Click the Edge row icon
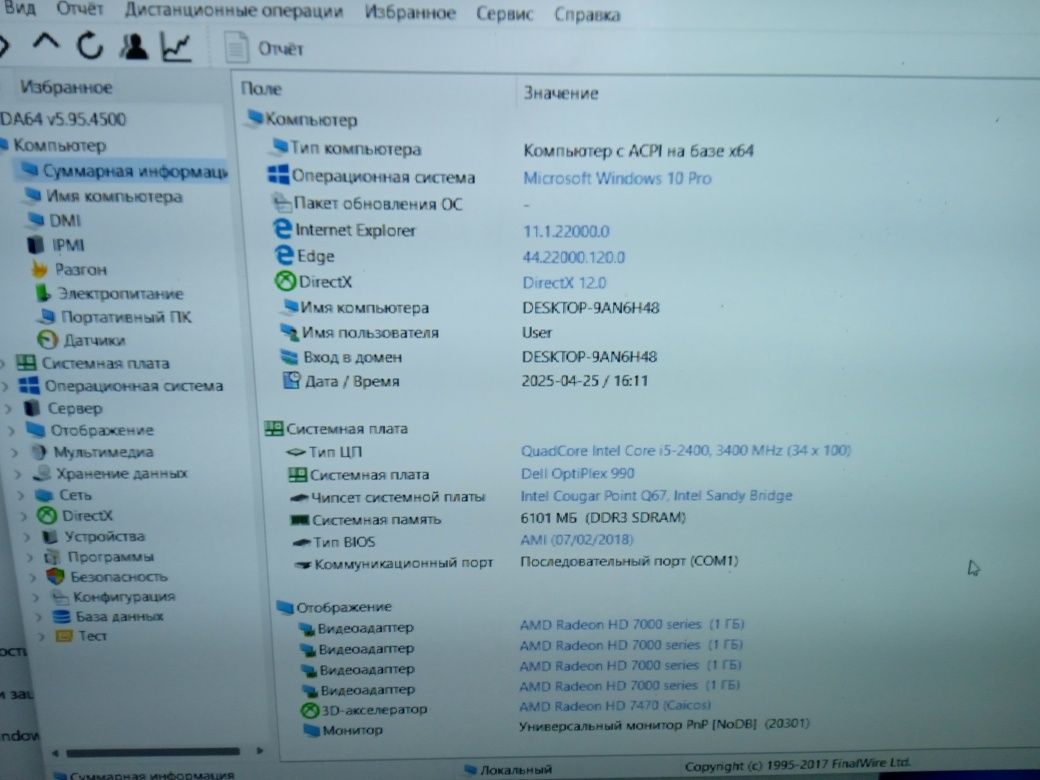The image size is (1040, 780). coord(284,255)
